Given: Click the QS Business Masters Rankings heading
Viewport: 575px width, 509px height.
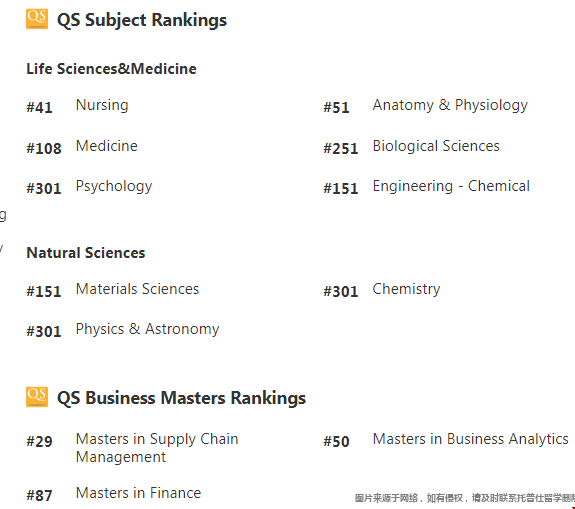Looking at the screenshot, I should [x=181, y=398].
